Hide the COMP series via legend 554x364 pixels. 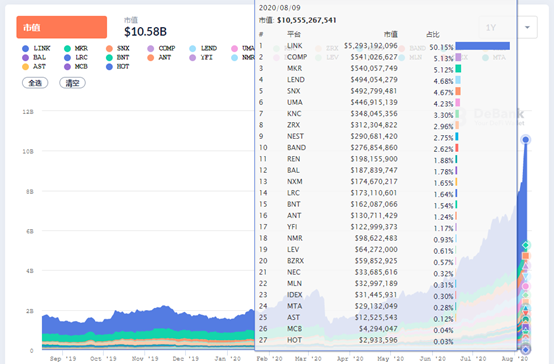pyautogui.click(x=161, y=48)
